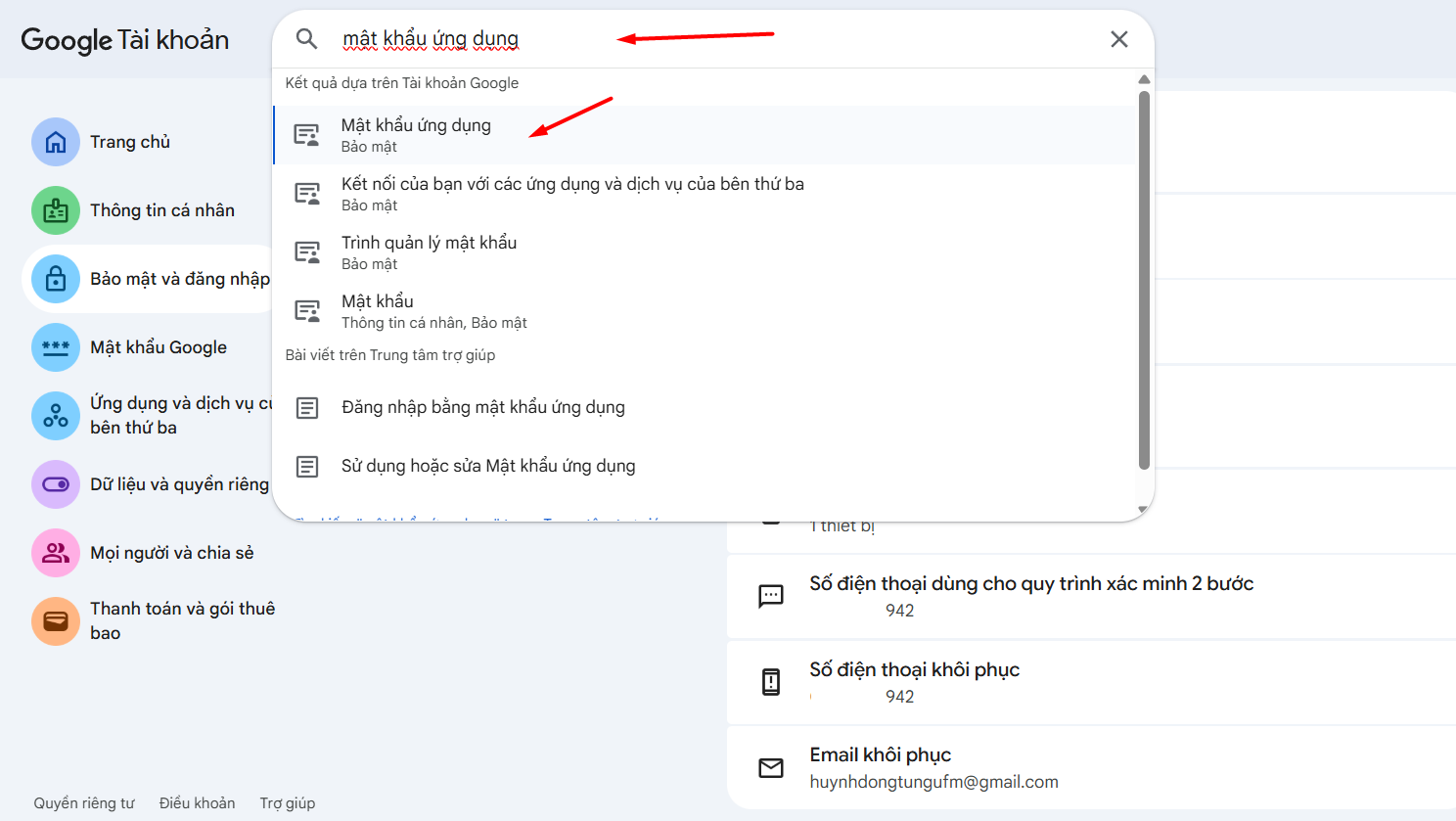1456x821 pixels.
Task: Click the Bảo mật và đăng nhập lock icon
Action: pyautogui.click(x=56, y=279)
